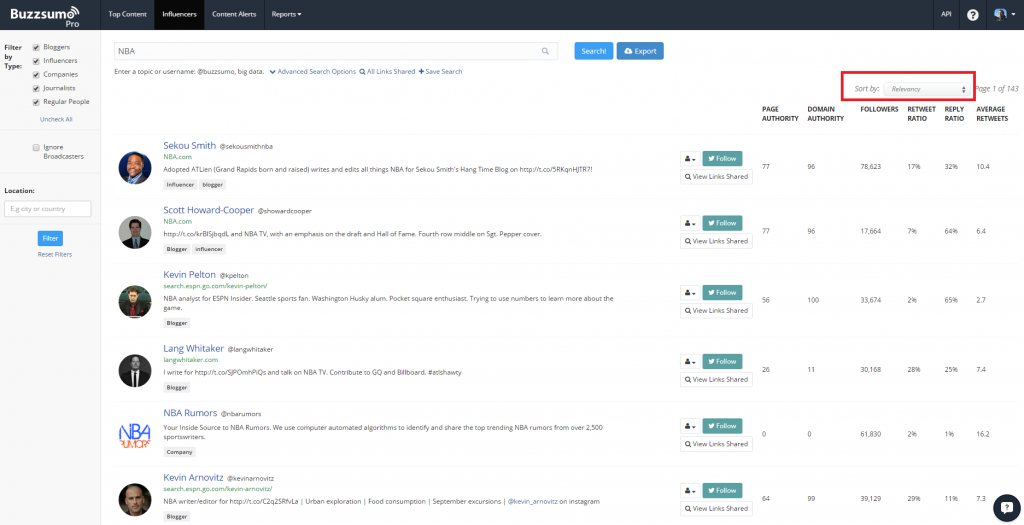Viewport: 1024px width, 525px height.
Task: Export the influencer results
Action: point(640,51)
